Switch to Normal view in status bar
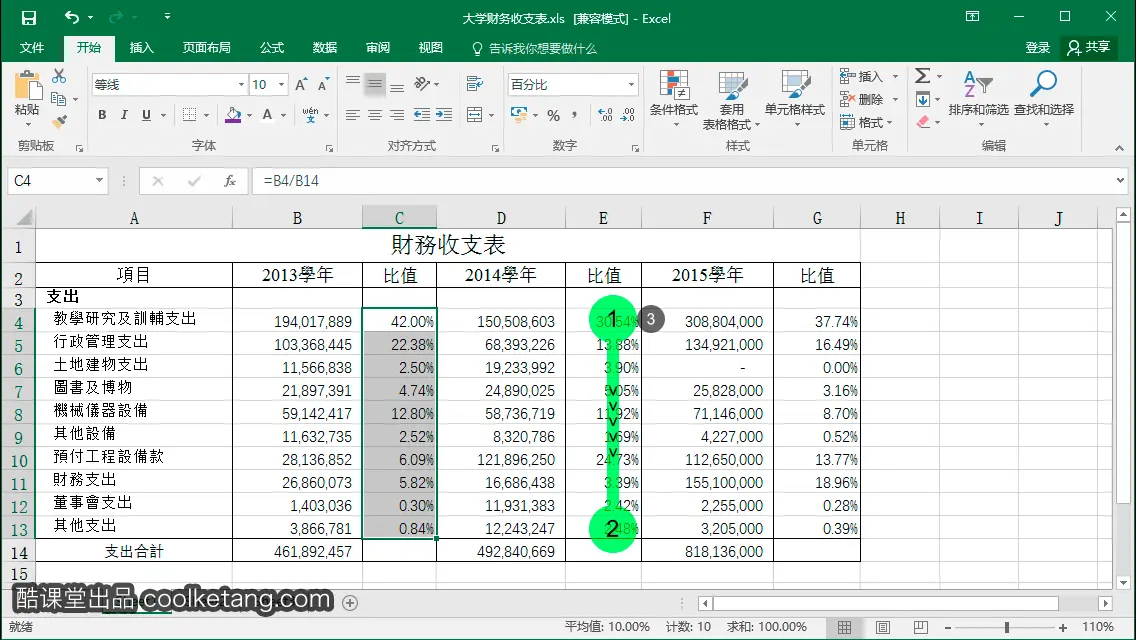 tap(845, 628)
